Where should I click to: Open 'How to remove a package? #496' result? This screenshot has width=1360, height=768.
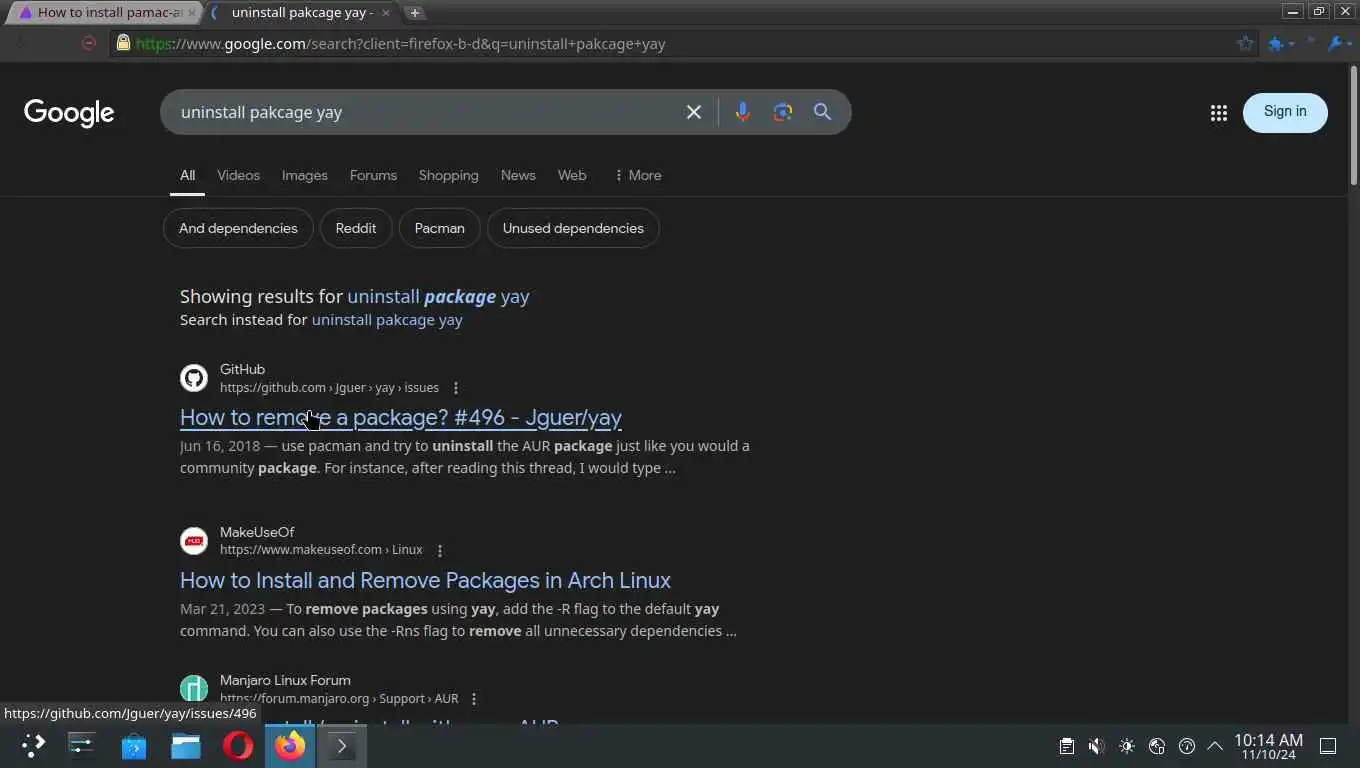[400, 418]
